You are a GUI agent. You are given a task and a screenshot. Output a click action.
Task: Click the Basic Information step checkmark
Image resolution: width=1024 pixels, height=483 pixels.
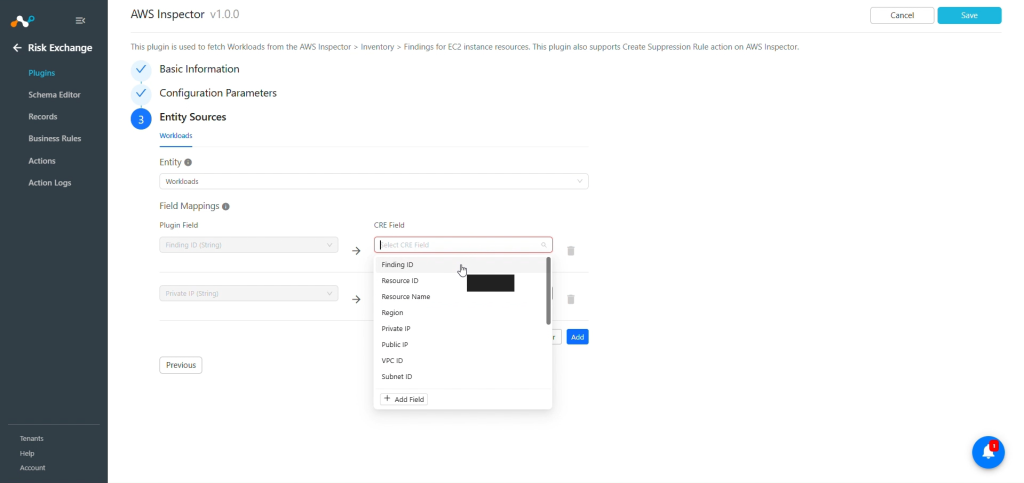click(141, 69)
